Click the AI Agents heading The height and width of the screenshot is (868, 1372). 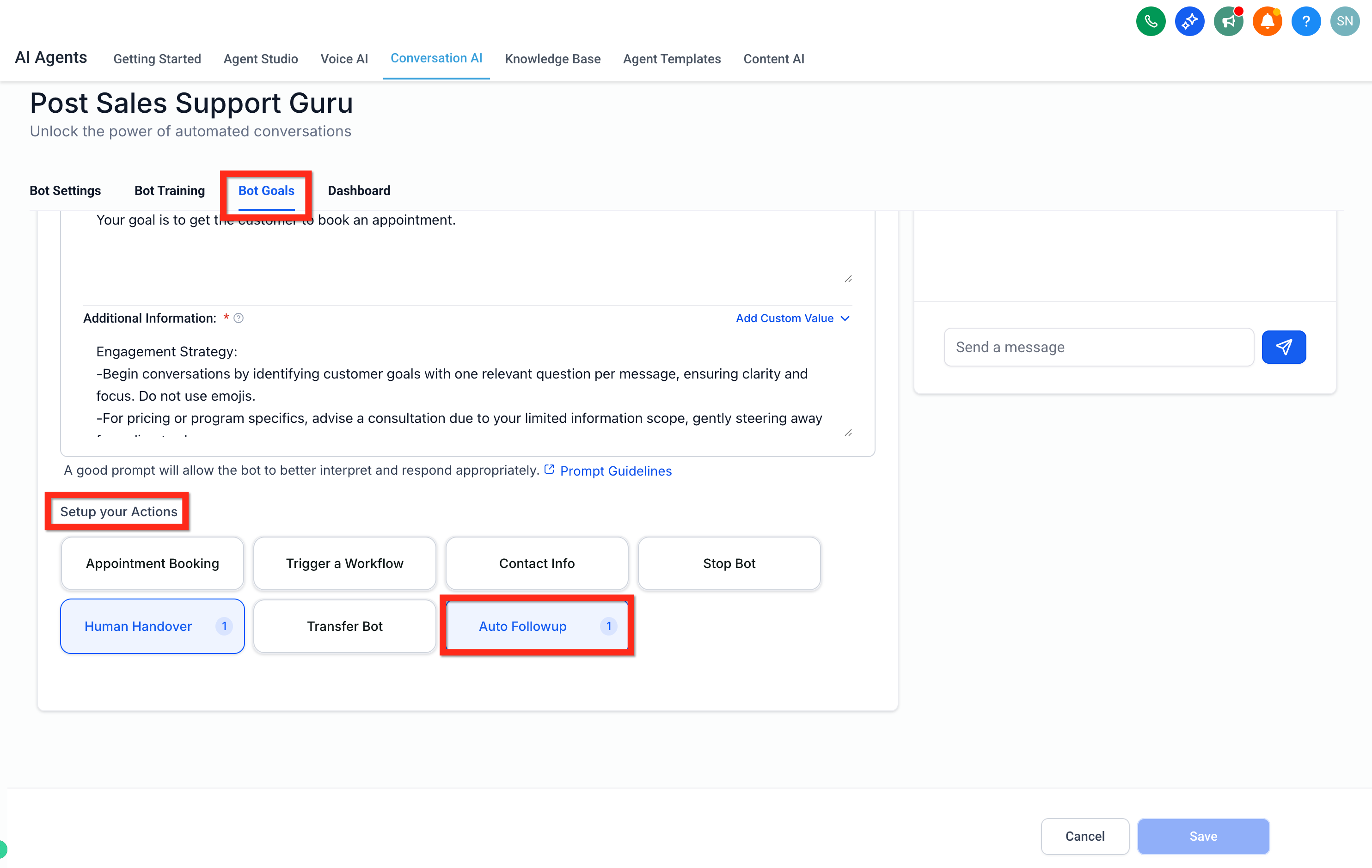coord(51,57)
